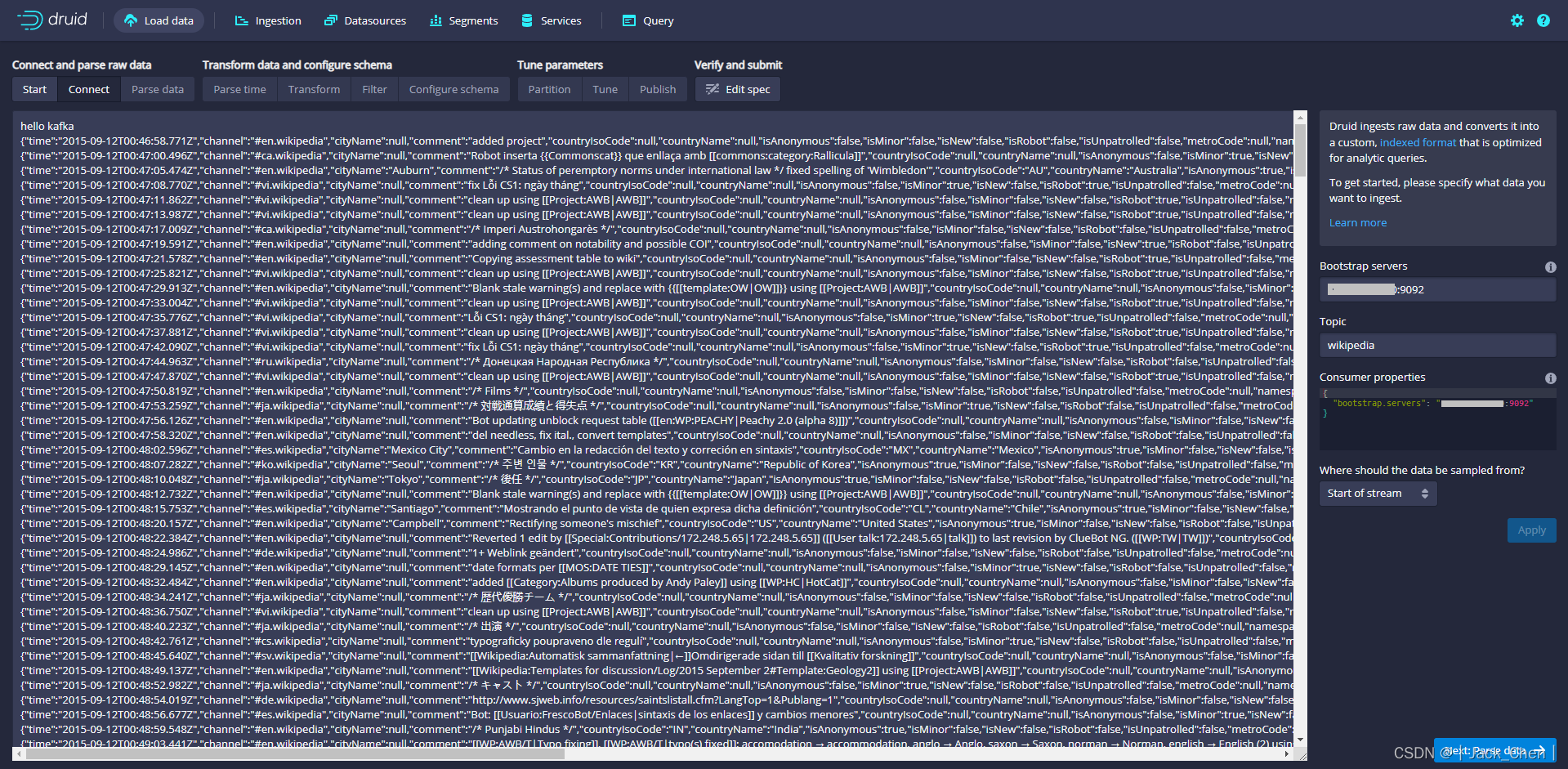Image resolution: width=1568 pixels, height=769 pixels.
Task: Click the raw data row mentioning Seoul
Action: tap(657, 464)
